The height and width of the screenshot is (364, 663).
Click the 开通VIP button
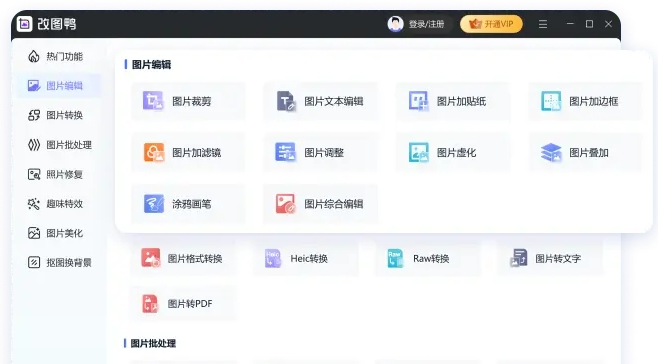tap(491, 24)
